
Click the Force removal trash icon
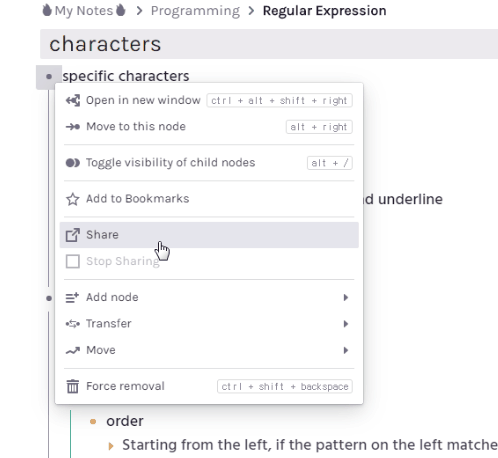73,386
